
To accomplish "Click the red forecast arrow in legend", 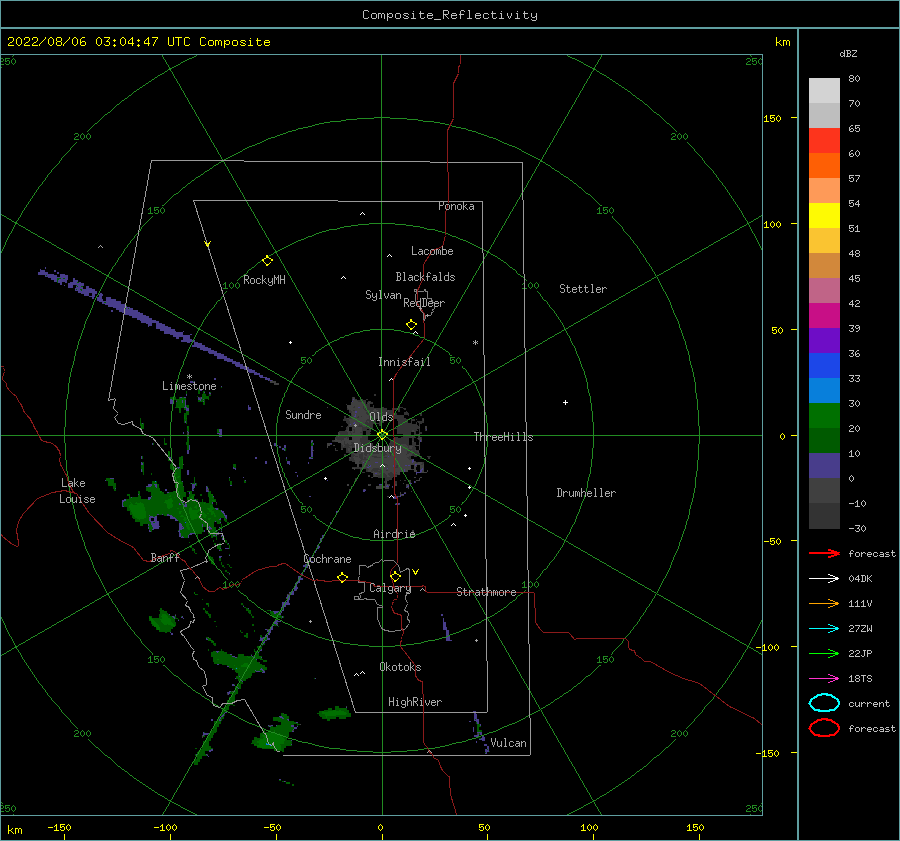I will coord(824,553).
